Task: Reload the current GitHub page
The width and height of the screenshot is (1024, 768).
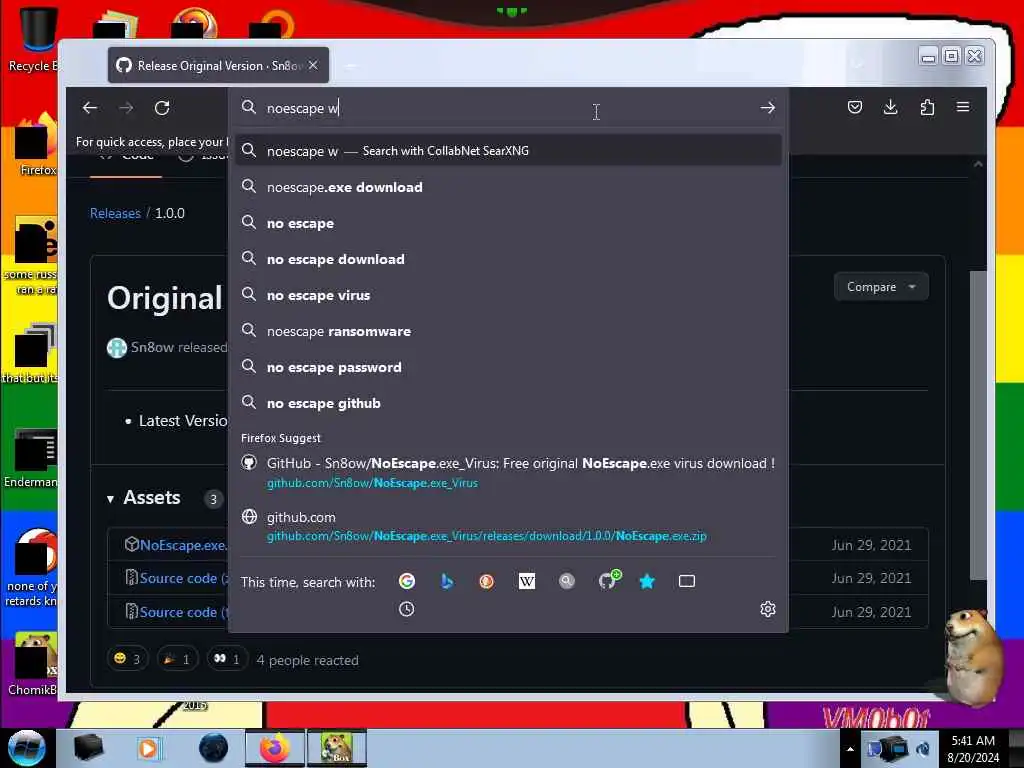Action: (x=162, y=108)
